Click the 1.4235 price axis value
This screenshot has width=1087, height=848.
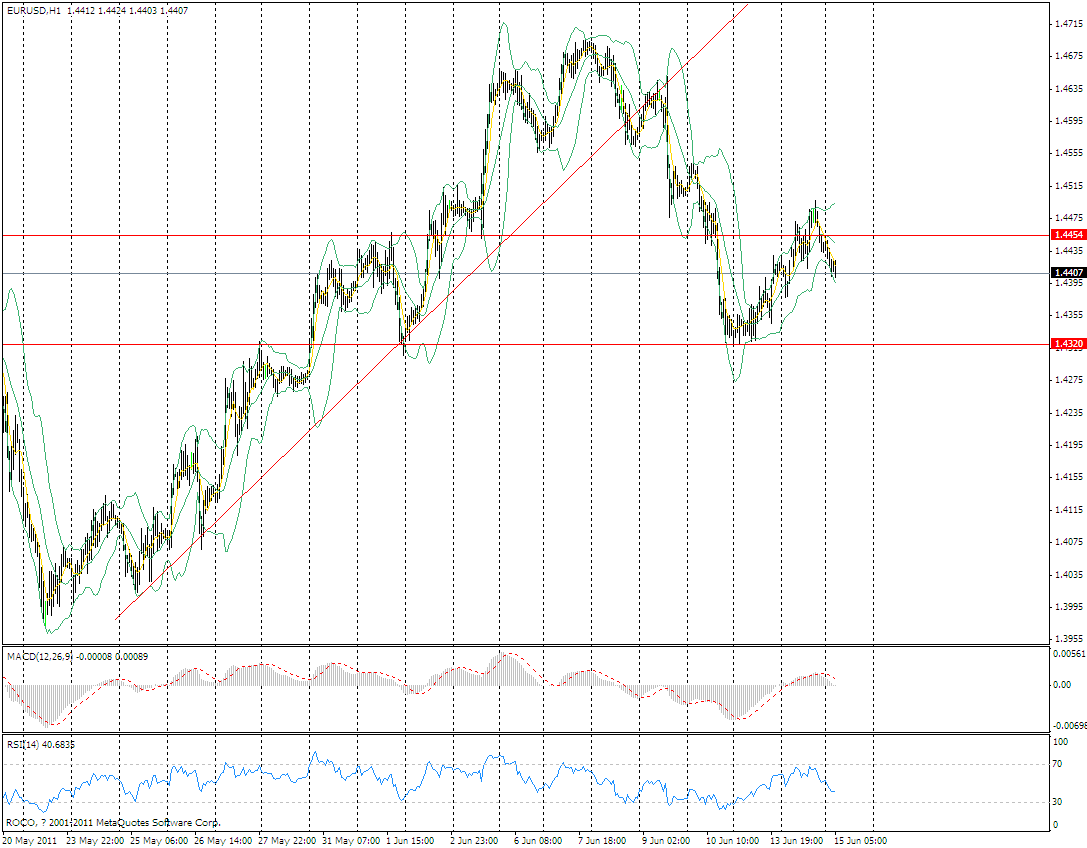point(1068,413)
